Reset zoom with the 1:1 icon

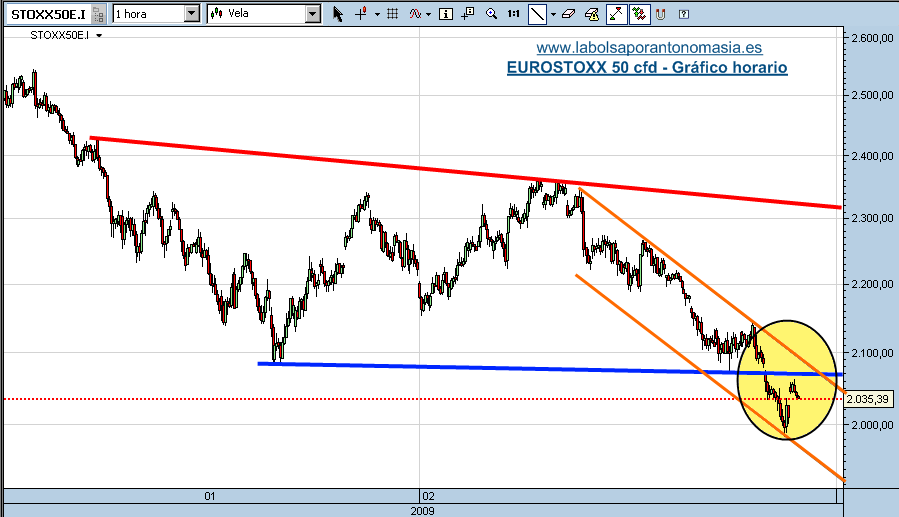click(514, 14)
